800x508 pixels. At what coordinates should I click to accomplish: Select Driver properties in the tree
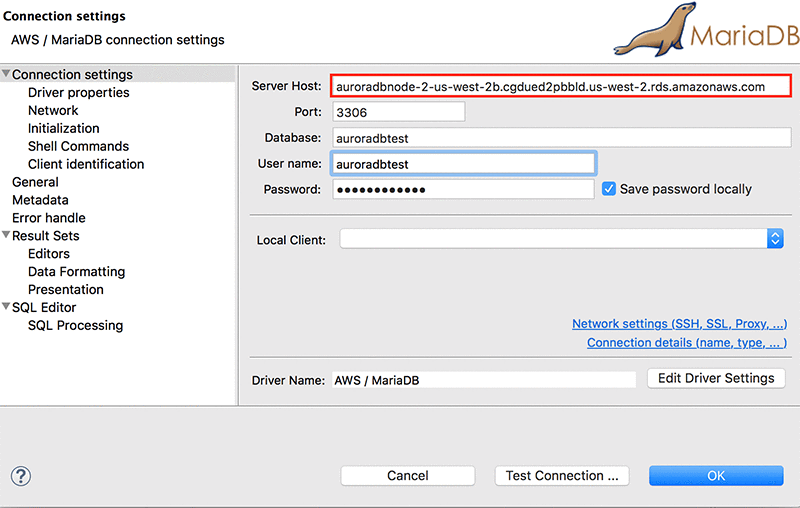coord(79,92)
